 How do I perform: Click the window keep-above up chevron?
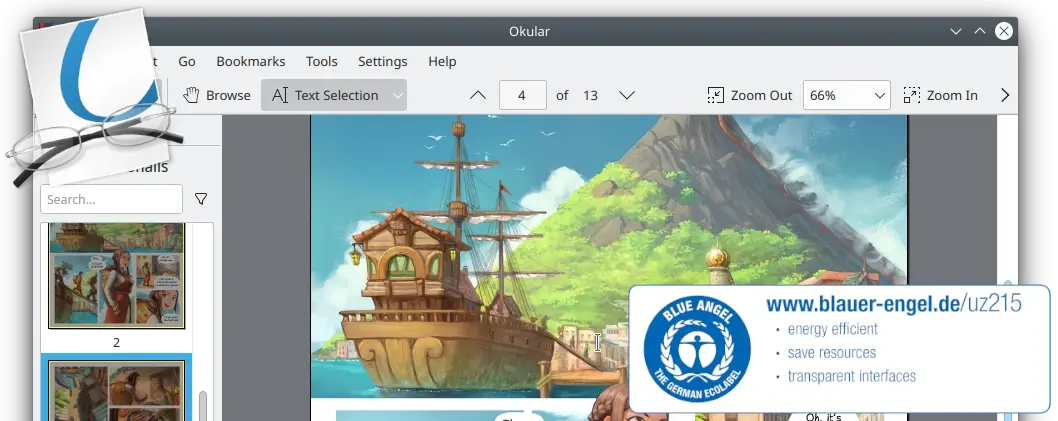(x=980, y=31)
